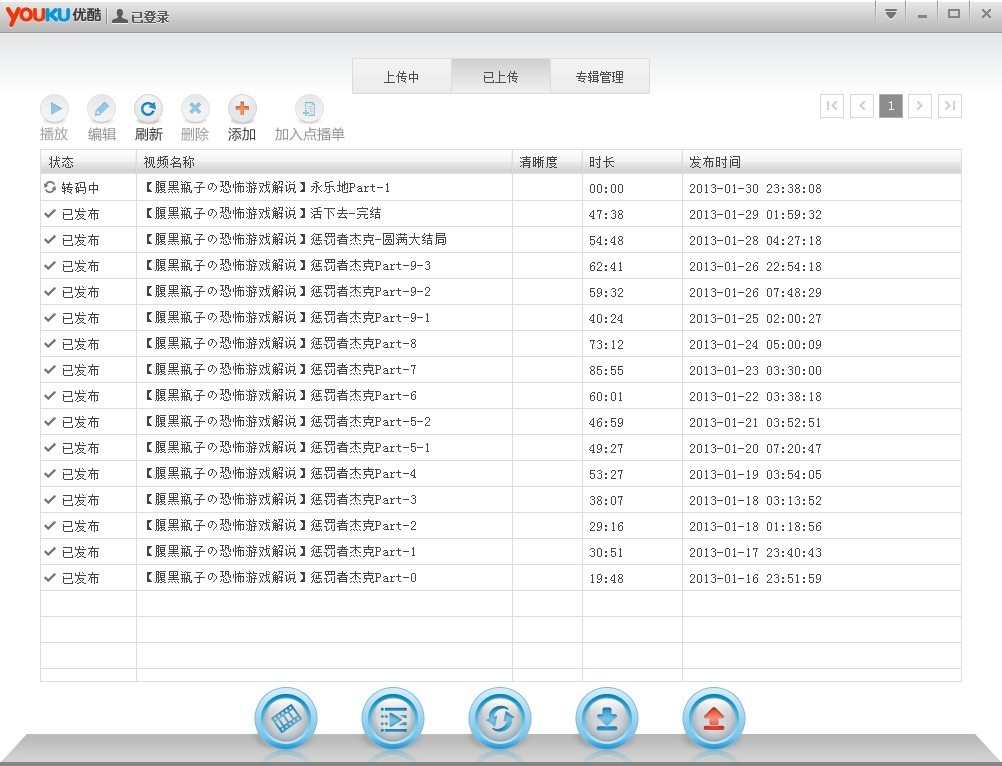Image resolution: width=1002 pixels, height=766 pixels.
Task: Click the checkmark icon in the 活下去-完结 row
Action: [50, 213]
